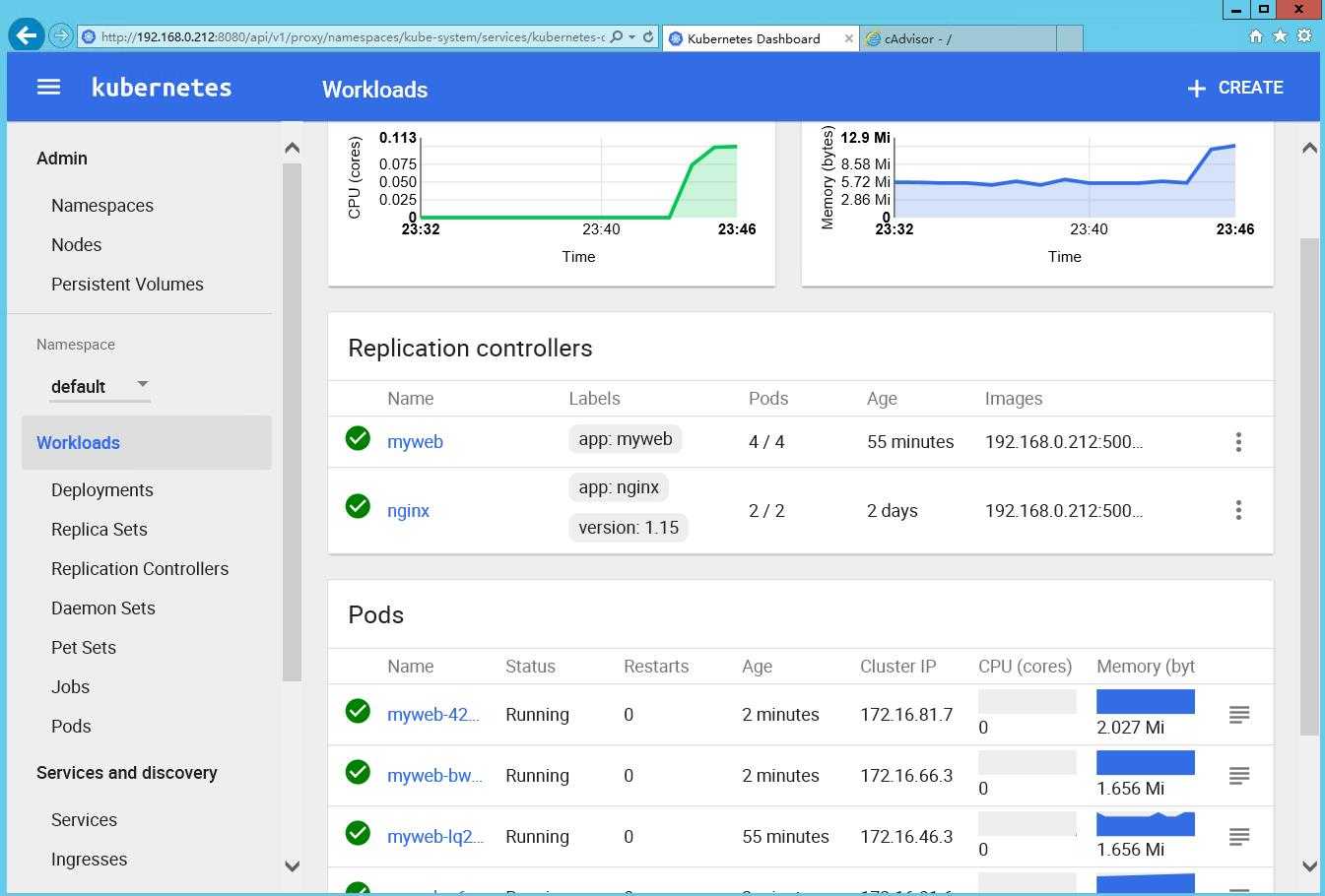View logs icon for myweb-lq2 pod
The width and height of the screenshot is (1325, 896).
coord(1239,837)
